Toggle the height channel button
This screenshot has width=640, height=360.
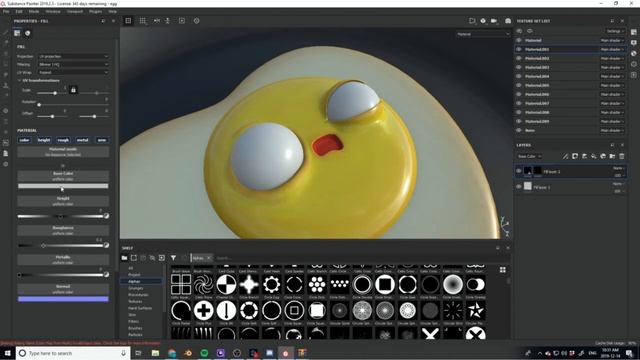click(44, 140)
